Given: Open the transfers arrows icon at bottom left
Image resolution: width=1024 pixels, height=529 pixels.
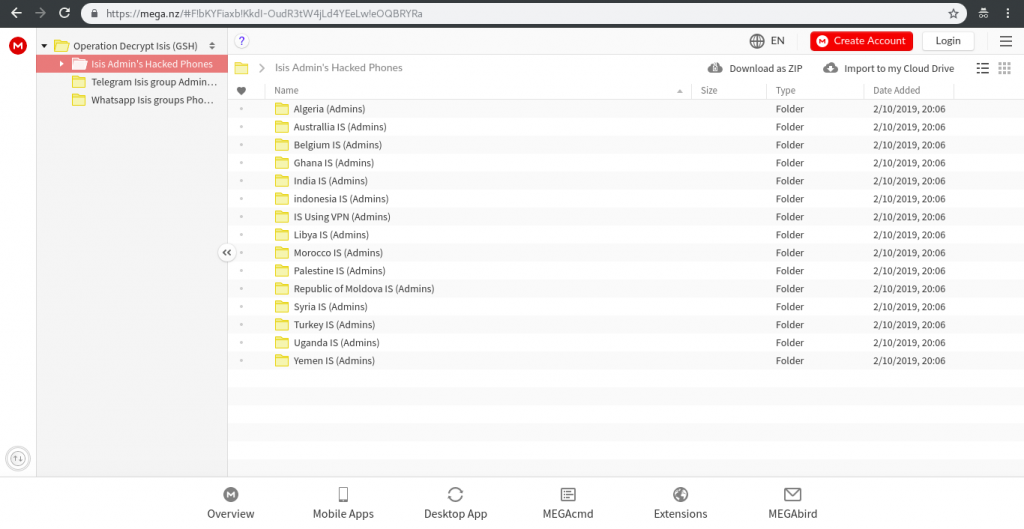Looking at the screenshot, I should tap(18, 458).
